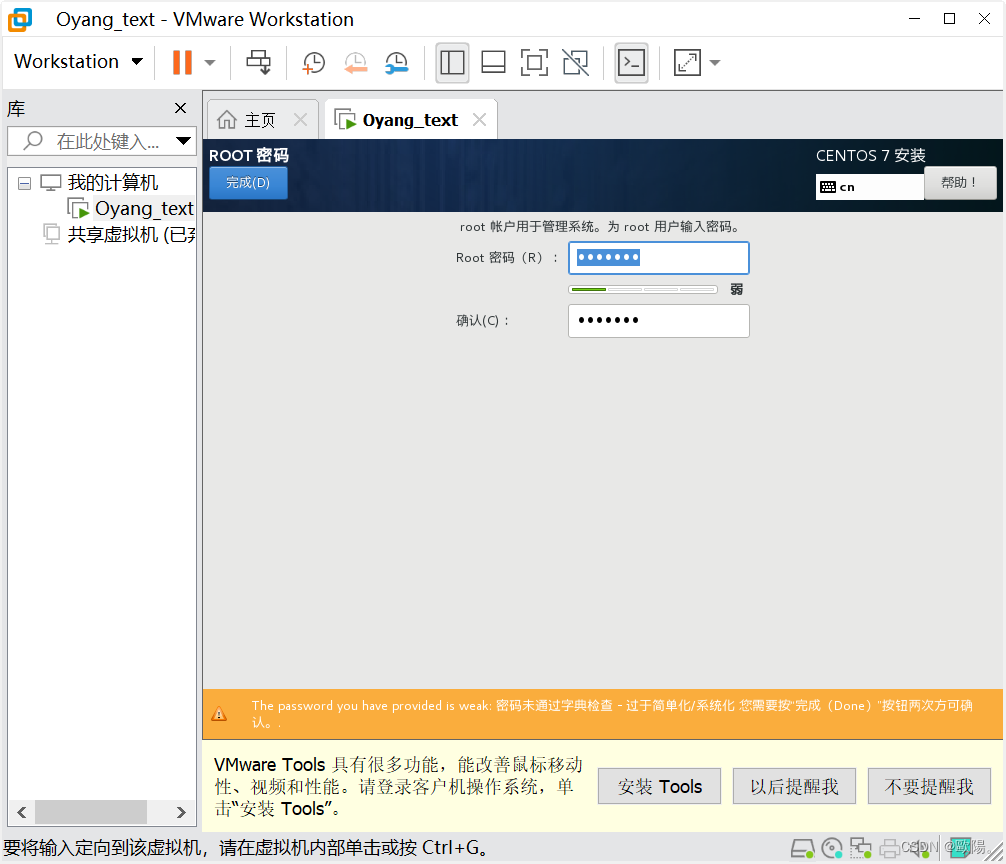1006x864 pixels.
Task: Close the 主页 tab
Action: [x=300, y=119]
